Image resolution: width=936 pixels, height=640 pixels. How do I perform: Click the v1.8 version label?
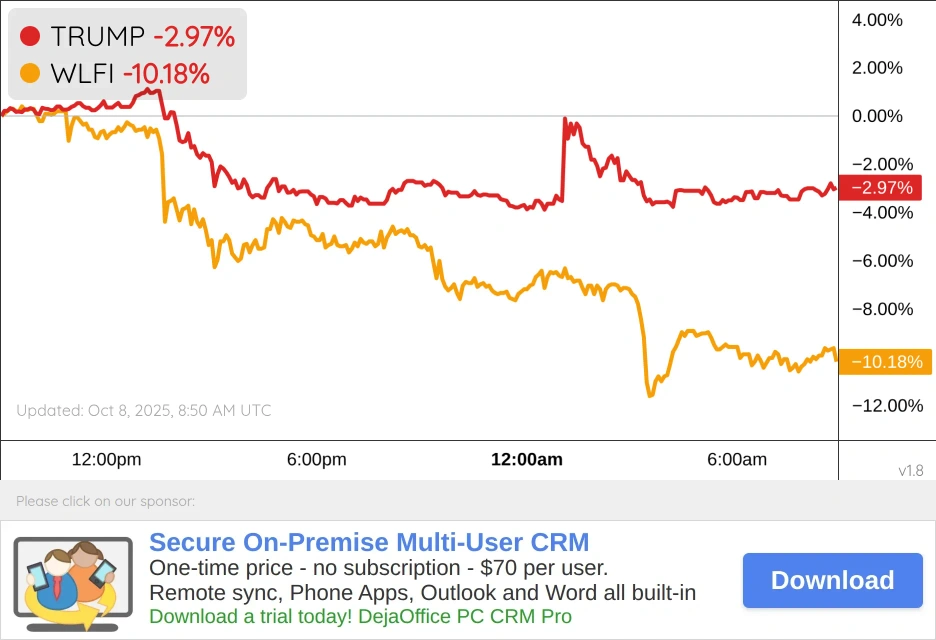pos(912,470)
